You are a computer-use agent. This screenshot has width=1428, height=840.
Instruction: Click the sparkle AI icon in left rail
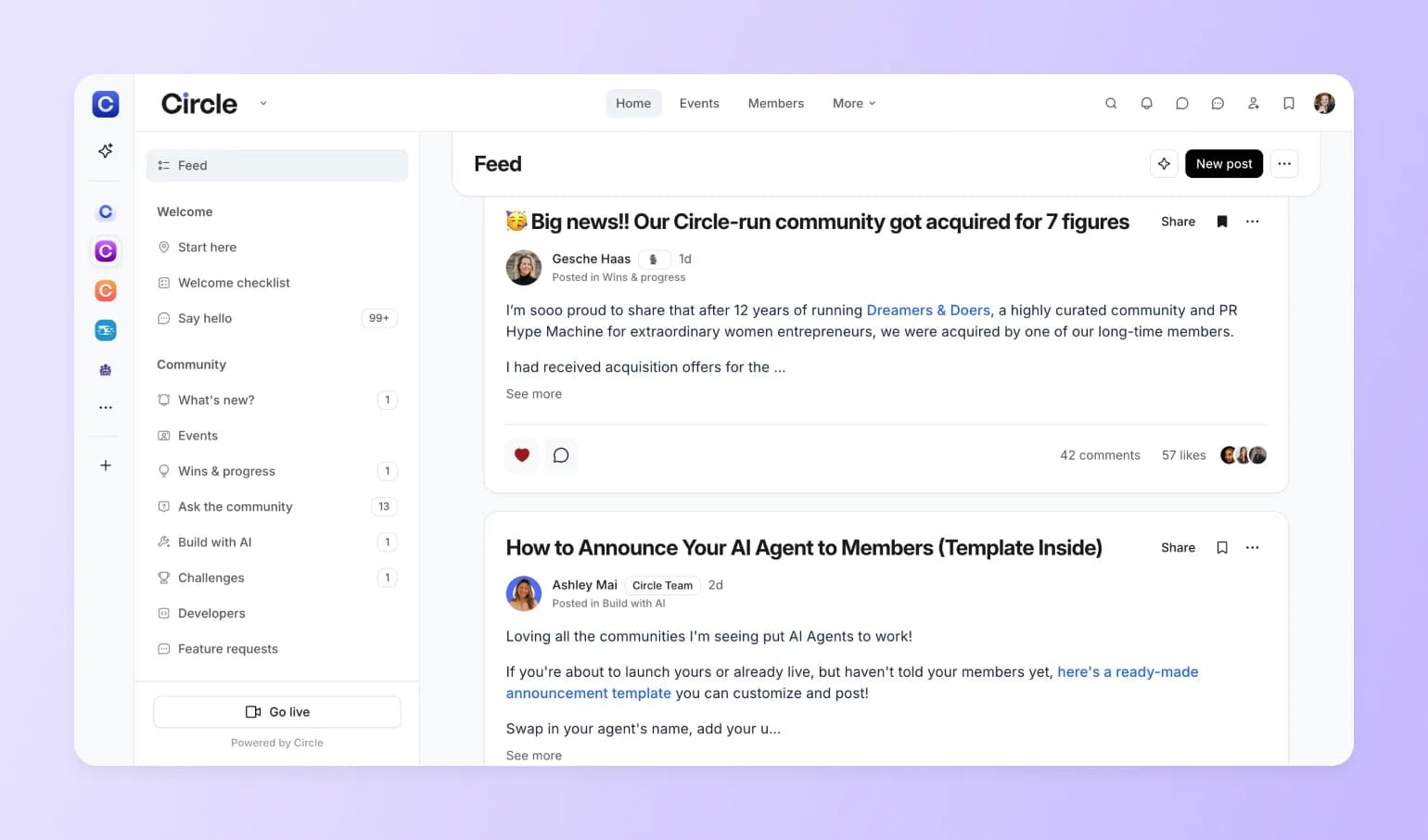point(106,150)
